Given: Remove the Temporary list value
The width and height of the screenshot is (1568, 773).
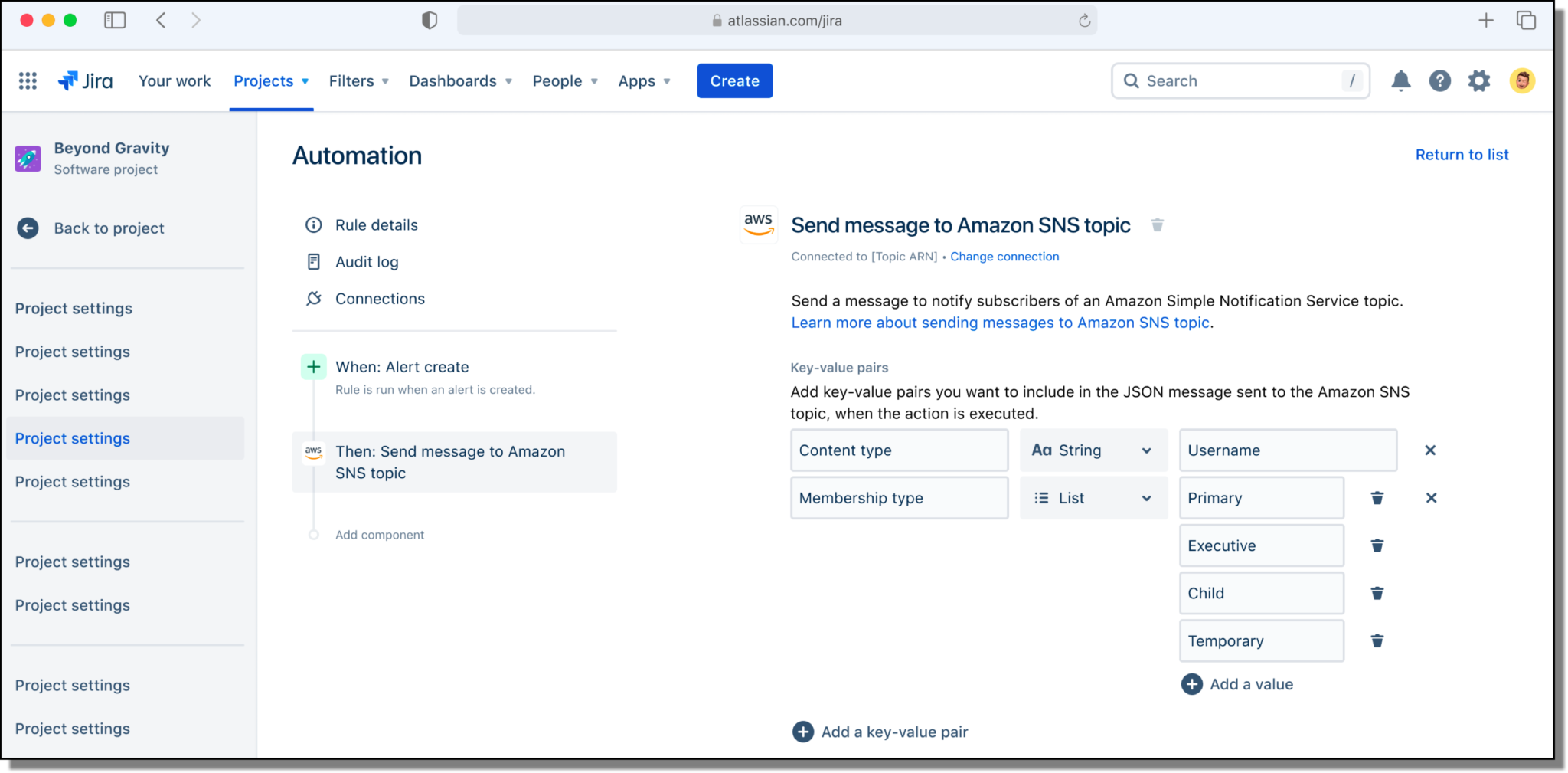Looking at the screenshot, I should pyautogui.click(x=1377, y=641).
